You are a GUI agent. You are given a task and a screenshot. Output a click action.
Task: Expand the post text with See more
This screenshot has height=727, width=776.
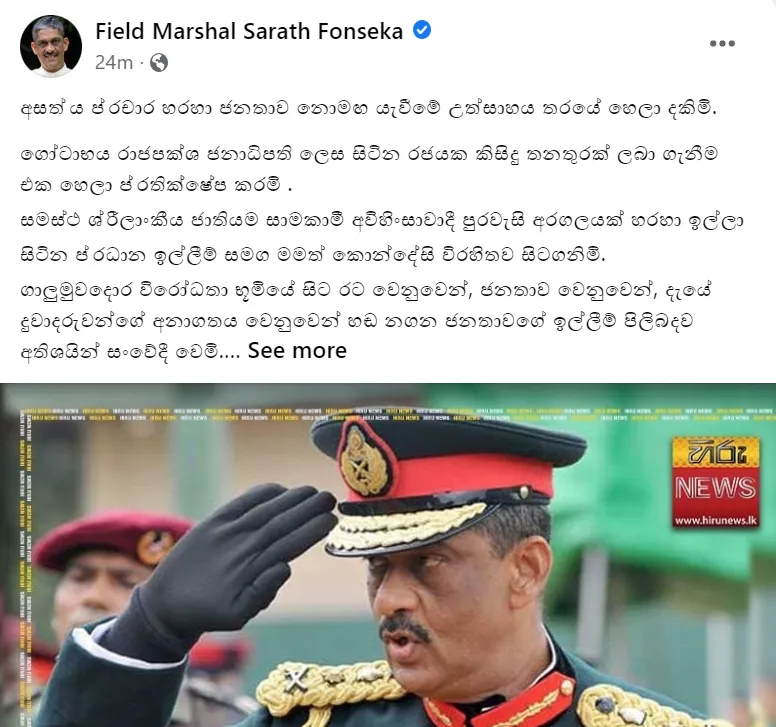click(297, 350)
